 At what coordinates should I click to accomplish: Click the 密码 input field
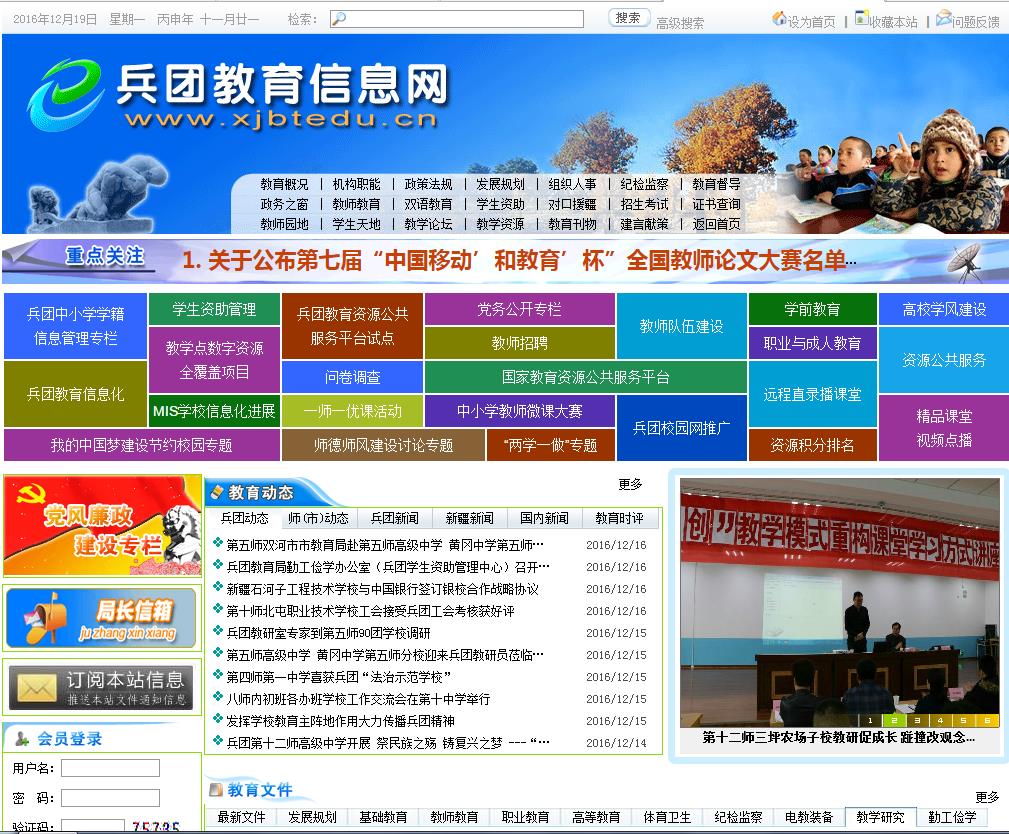tap(110, 798)
